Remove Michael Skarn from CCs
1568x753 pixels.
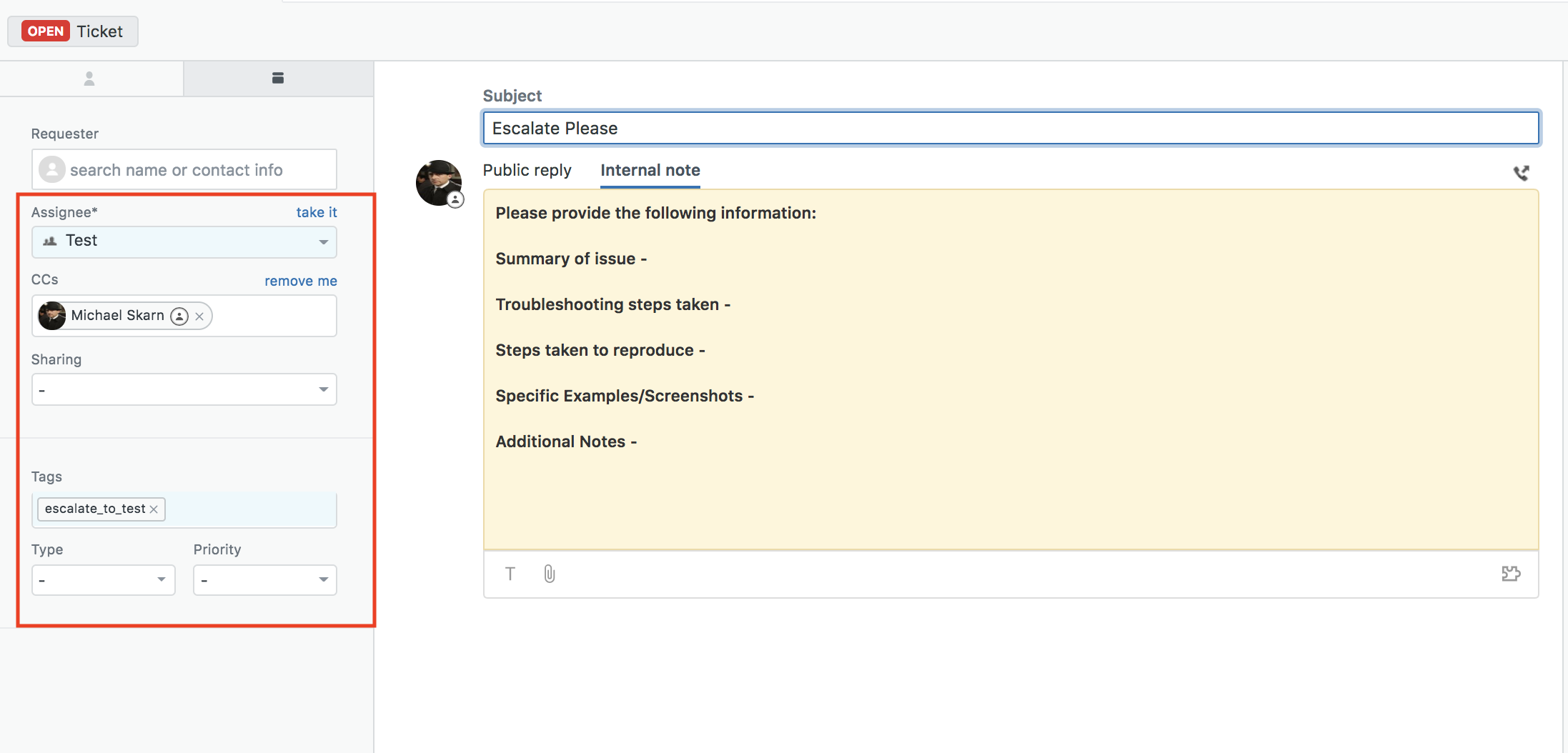199,316
